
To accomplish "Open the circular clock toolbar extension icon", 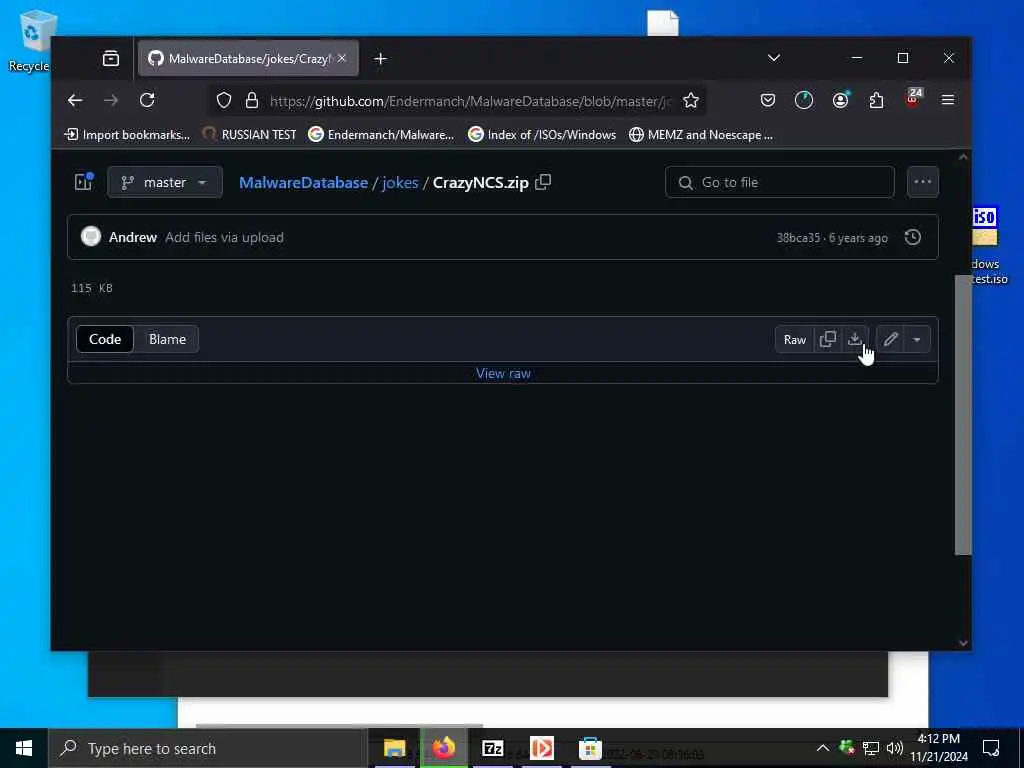I will coord(803,100).
